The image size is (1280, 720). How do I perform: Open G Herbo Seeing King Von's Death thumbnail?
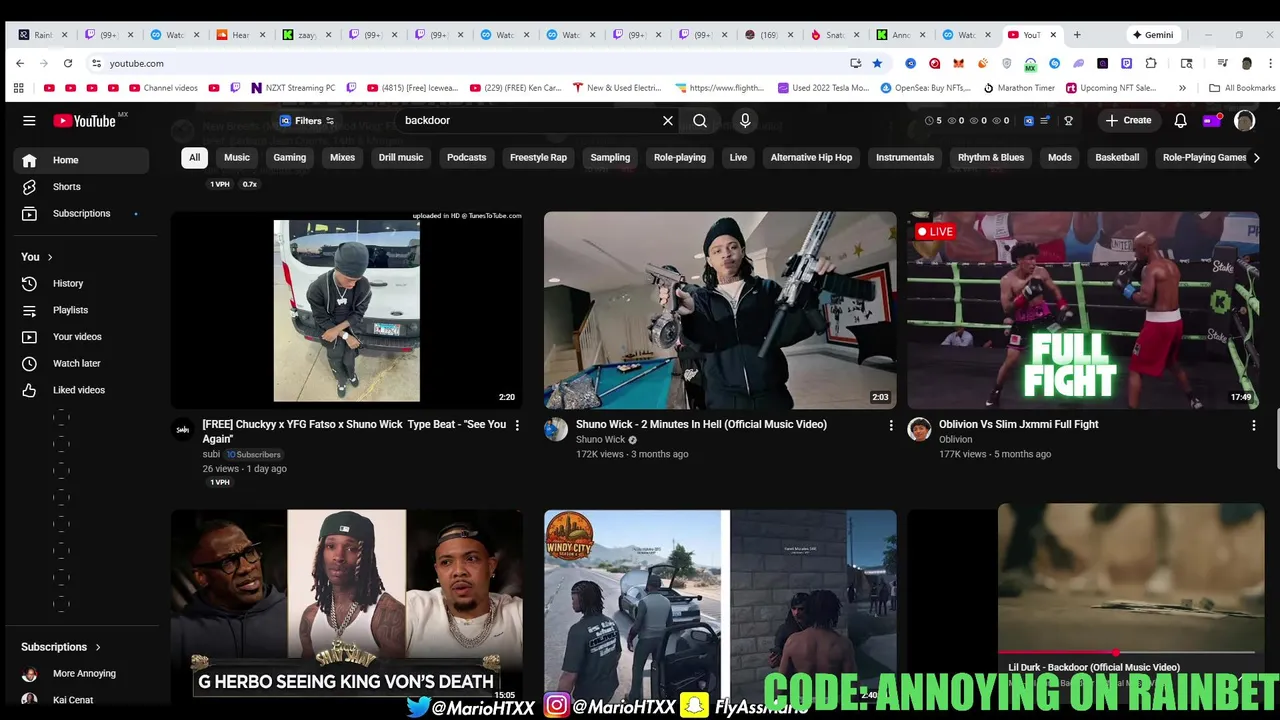(347, 608)
